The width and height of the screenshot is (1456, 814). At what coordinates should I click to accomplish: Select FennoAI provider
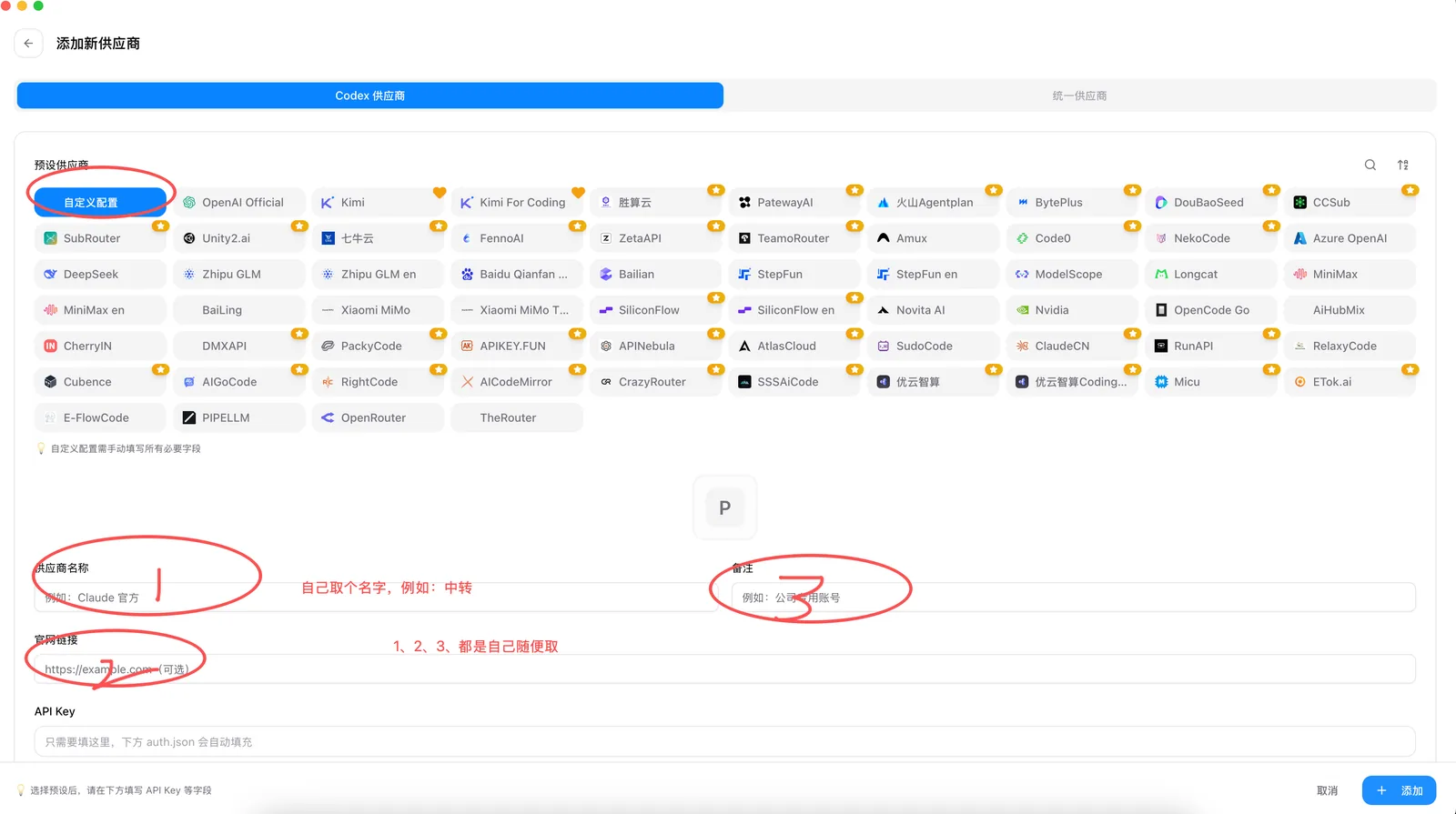(517, 238)
